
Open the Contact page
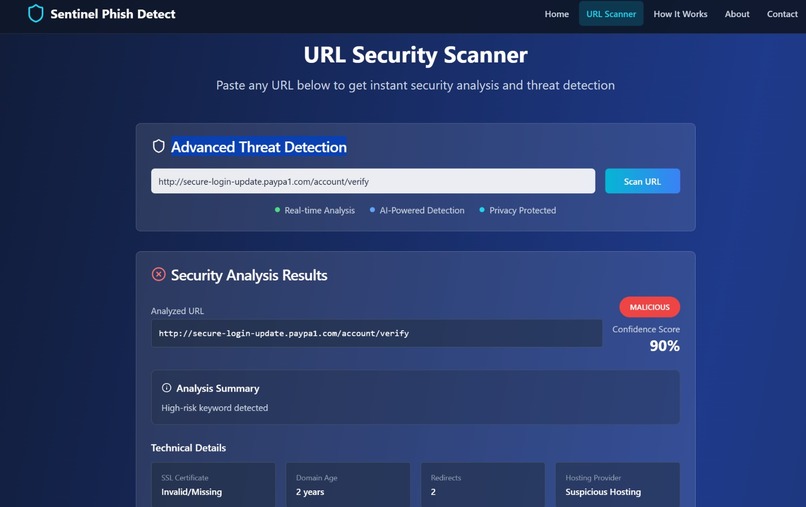point(782,14)
